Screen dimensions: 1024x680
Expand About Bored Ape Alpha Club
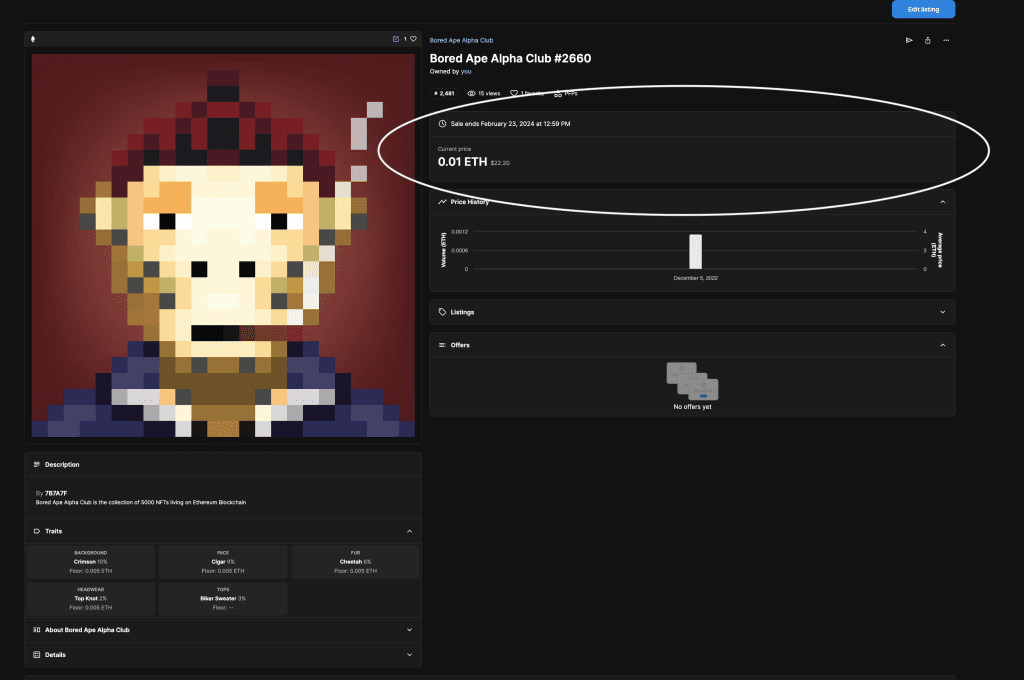point(409,630)
